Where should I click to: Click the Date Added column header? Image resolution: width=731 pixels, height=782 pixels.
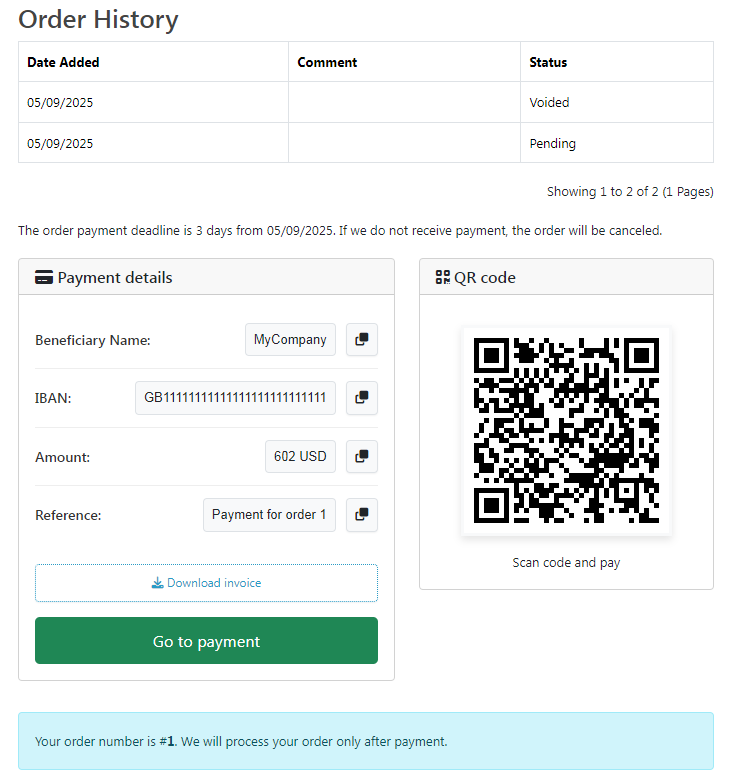(63, 62)
